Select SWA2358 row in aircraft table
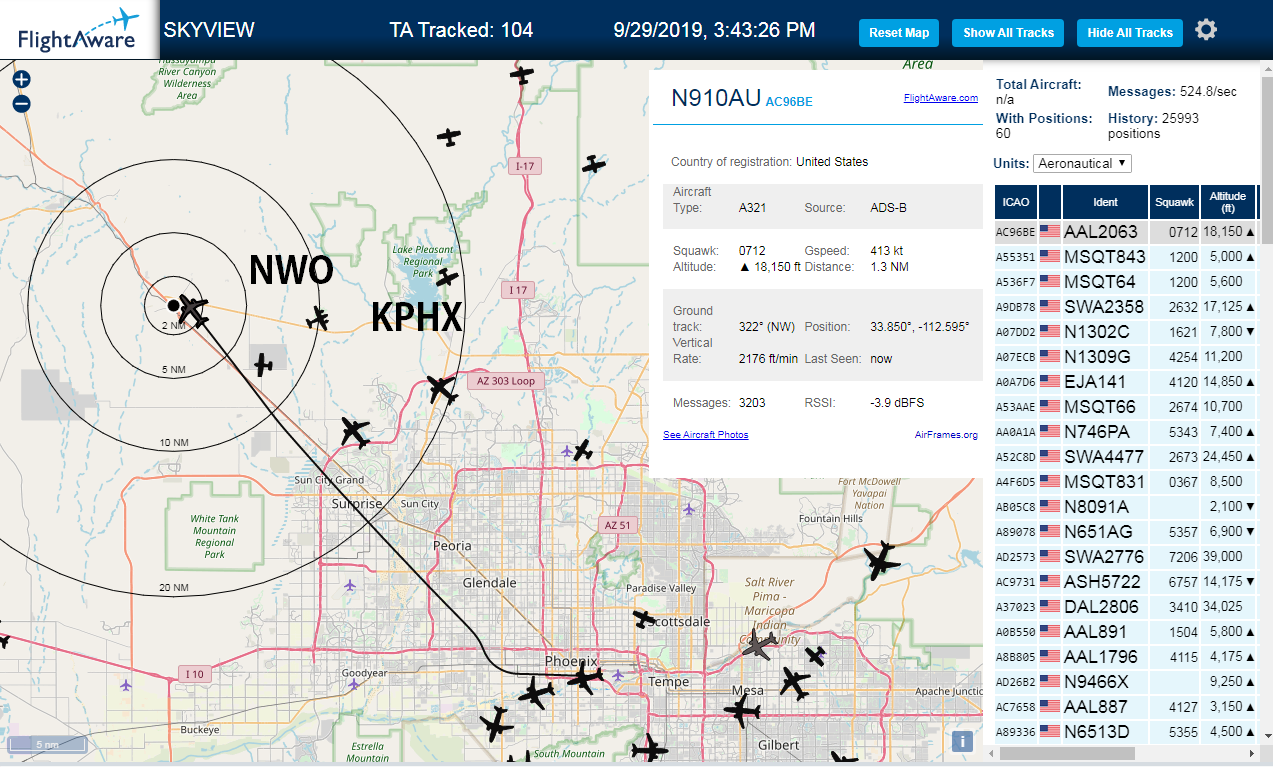The width and height of the screenshot is (1273, 767). 1125,306
